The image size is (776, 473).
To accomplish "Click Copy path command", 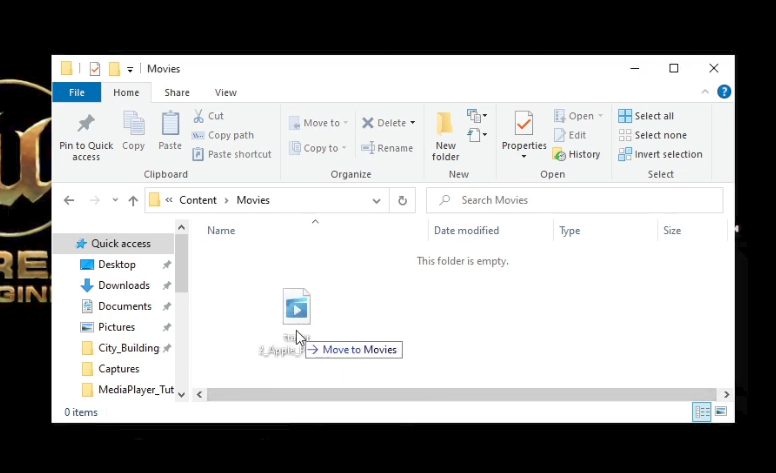I will tap(223, 135).
